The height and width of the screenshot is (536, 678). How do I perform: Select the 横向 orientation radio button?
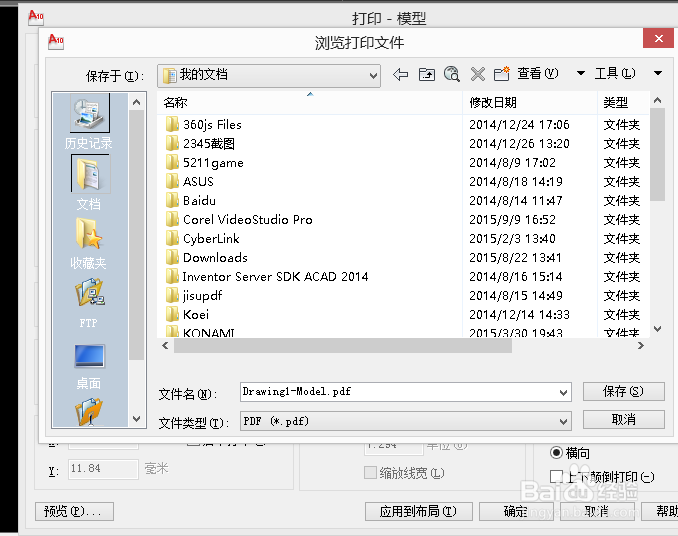[x=556, y=453]
